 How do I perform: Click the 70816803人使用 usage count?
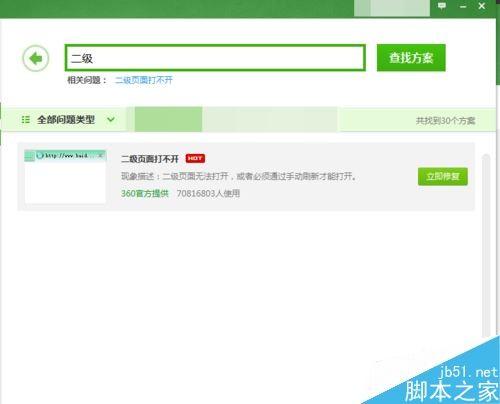[208, 193]
